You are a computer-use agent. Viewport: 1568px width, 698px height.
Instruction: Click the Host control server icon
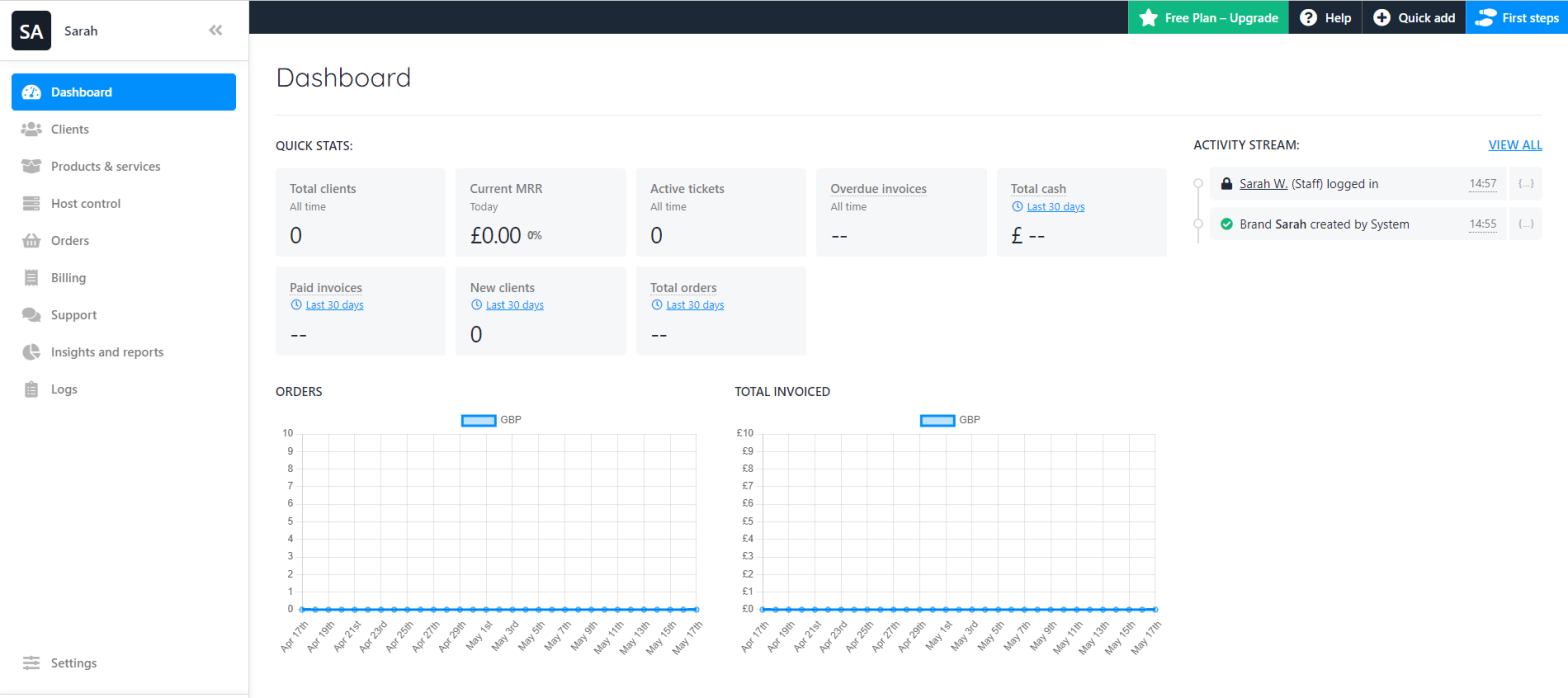point(31,204)
